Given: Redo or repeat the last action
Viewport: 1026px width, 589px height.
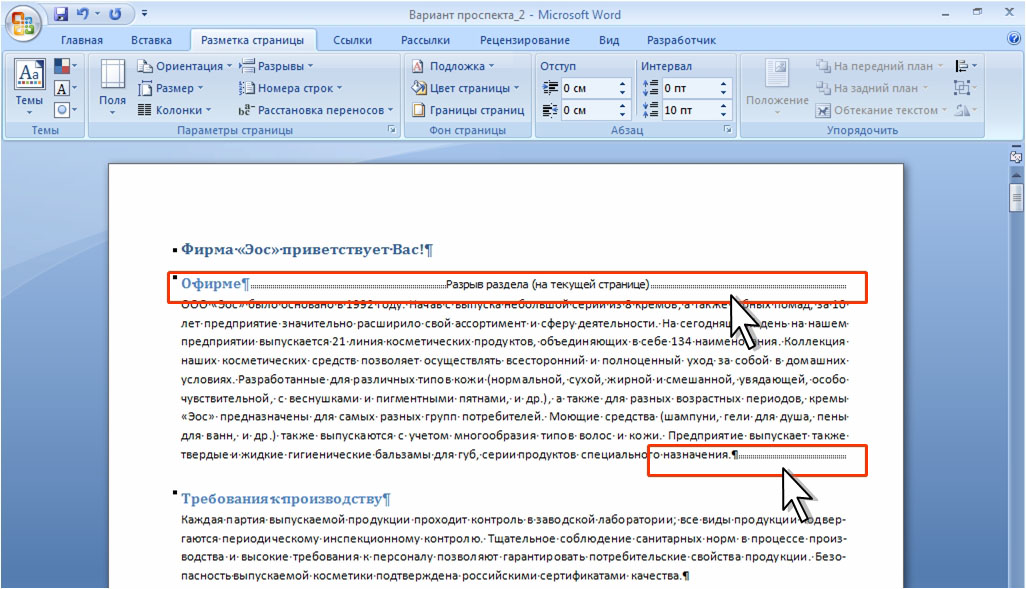Looking at the screenshot, I should click(x=115, y=14).
